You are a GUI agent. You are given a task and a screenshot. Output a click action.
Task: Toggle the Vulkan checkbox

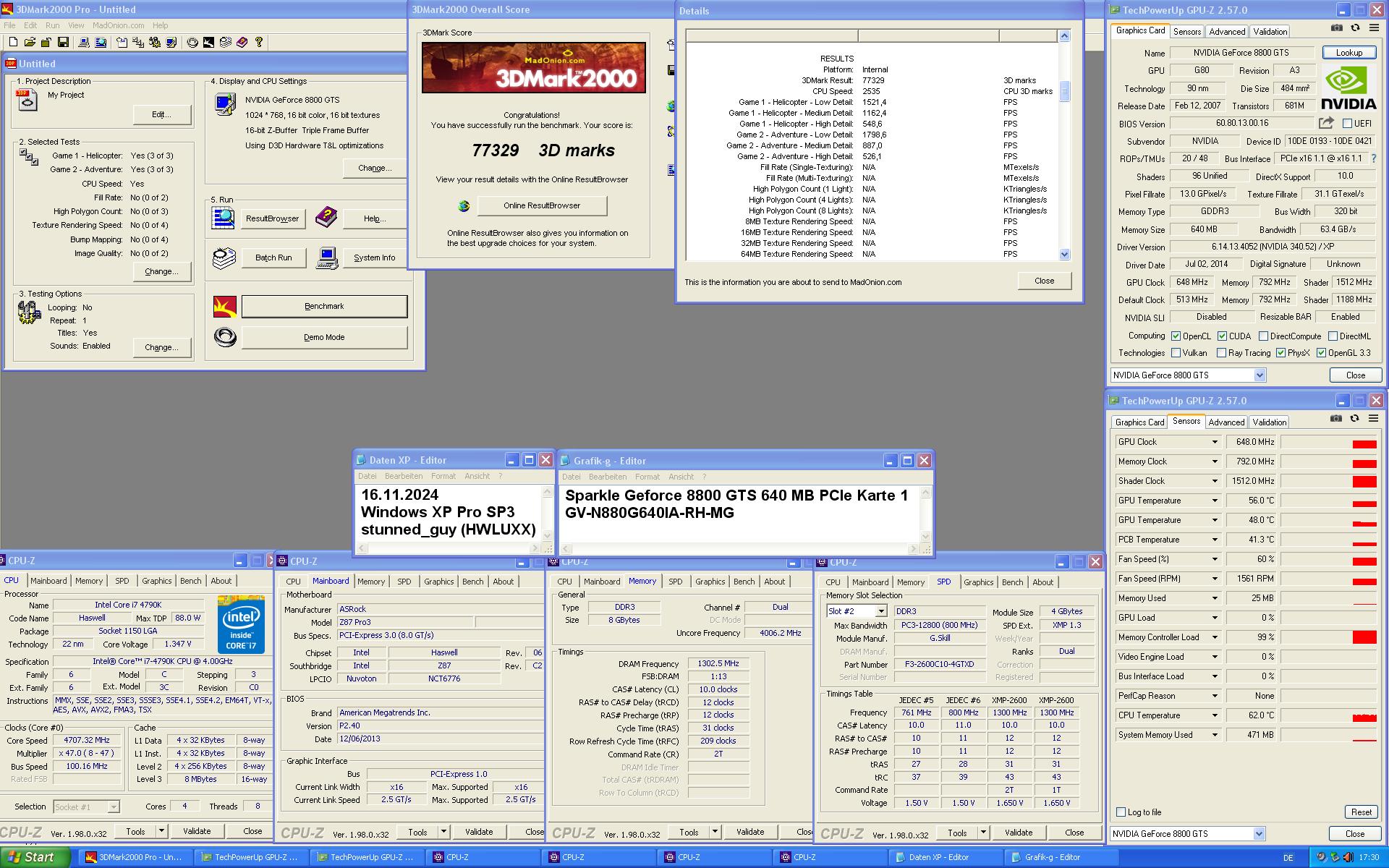pyautogui.click(x=1176, y=353)
